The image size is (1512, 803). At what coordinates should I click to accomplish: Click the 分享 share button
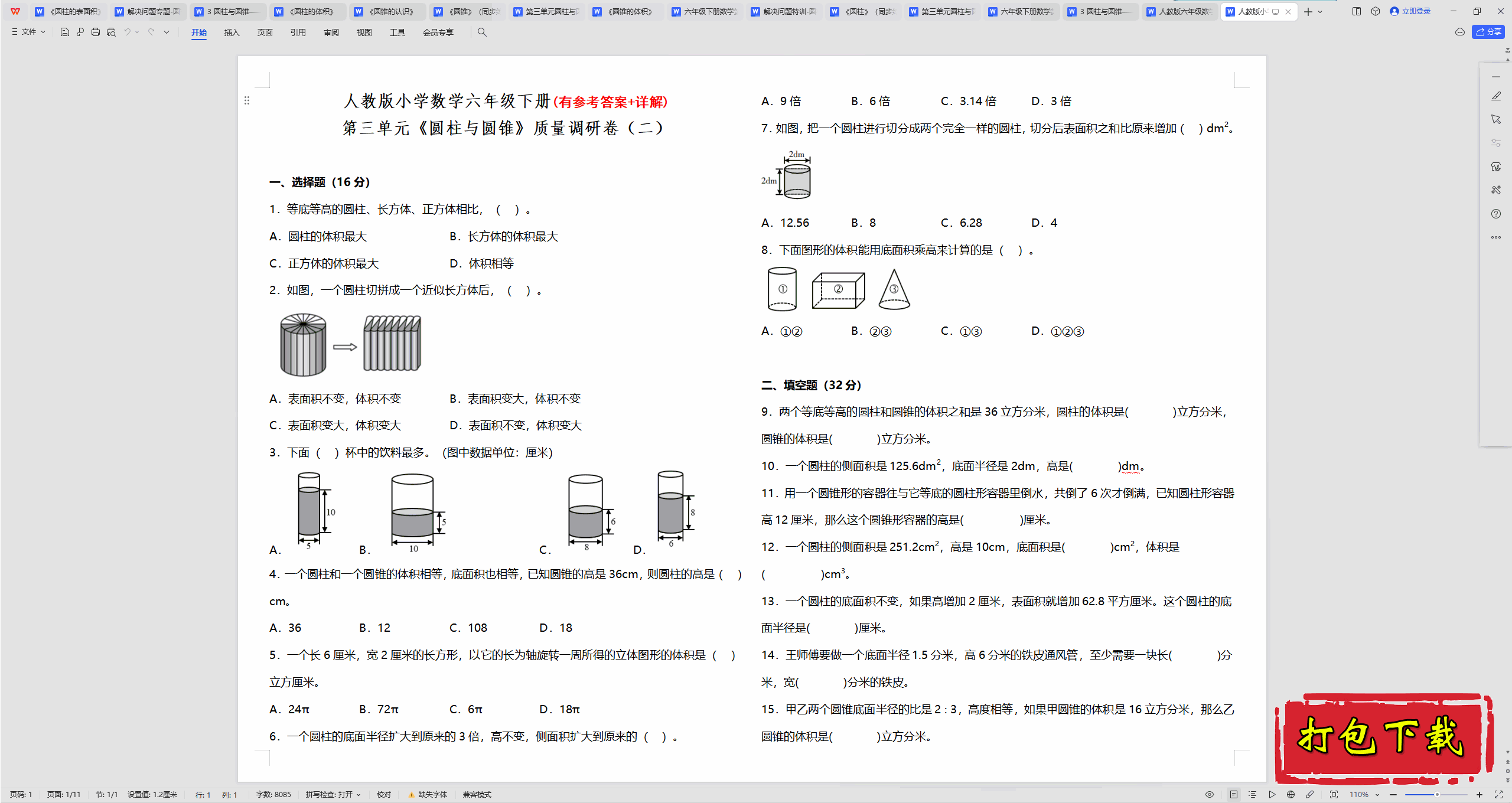point(1488,32)
